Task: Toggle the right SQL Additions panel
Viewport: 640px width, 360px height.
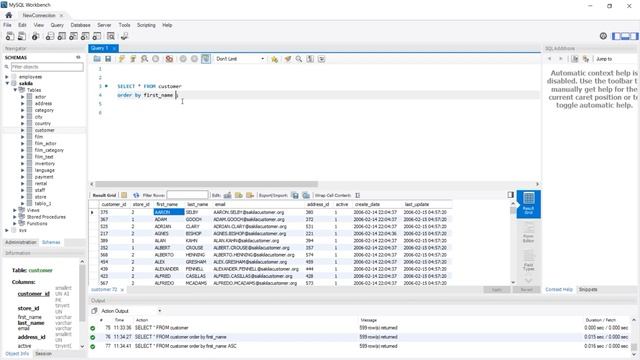Action: click(x=634, y=36)
